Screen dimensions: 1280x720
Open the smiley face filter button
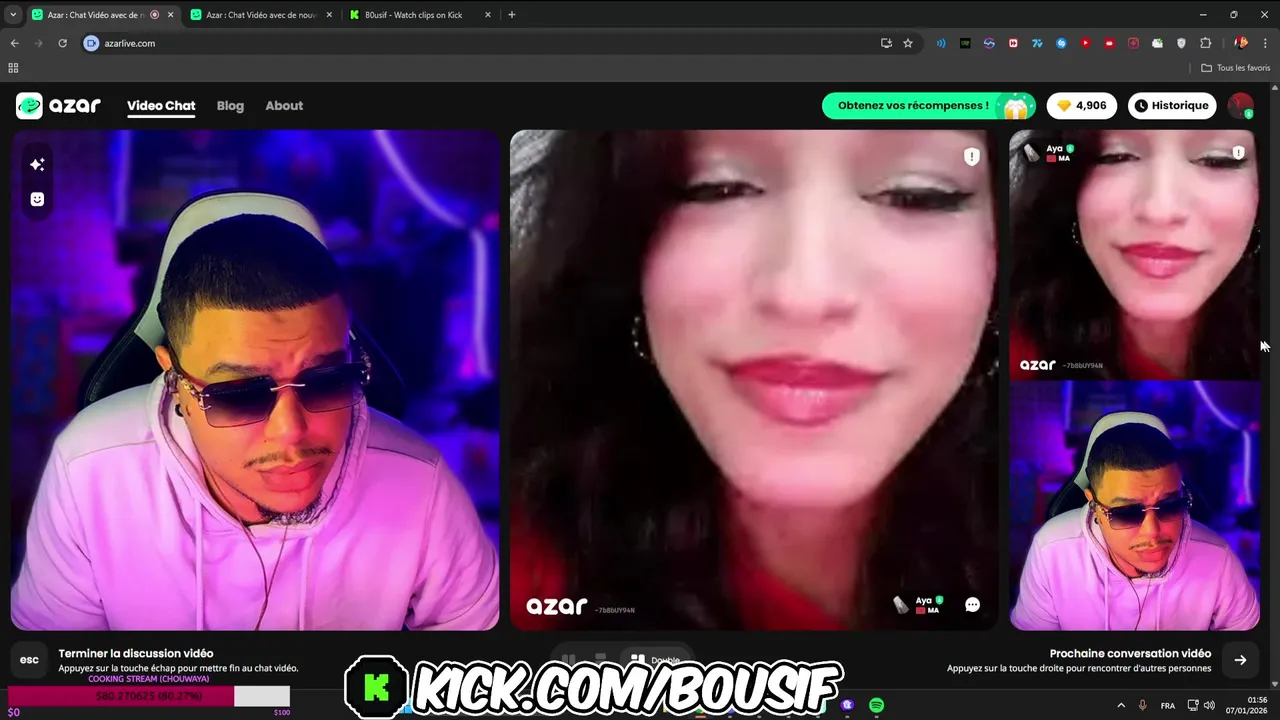point(37,199)
